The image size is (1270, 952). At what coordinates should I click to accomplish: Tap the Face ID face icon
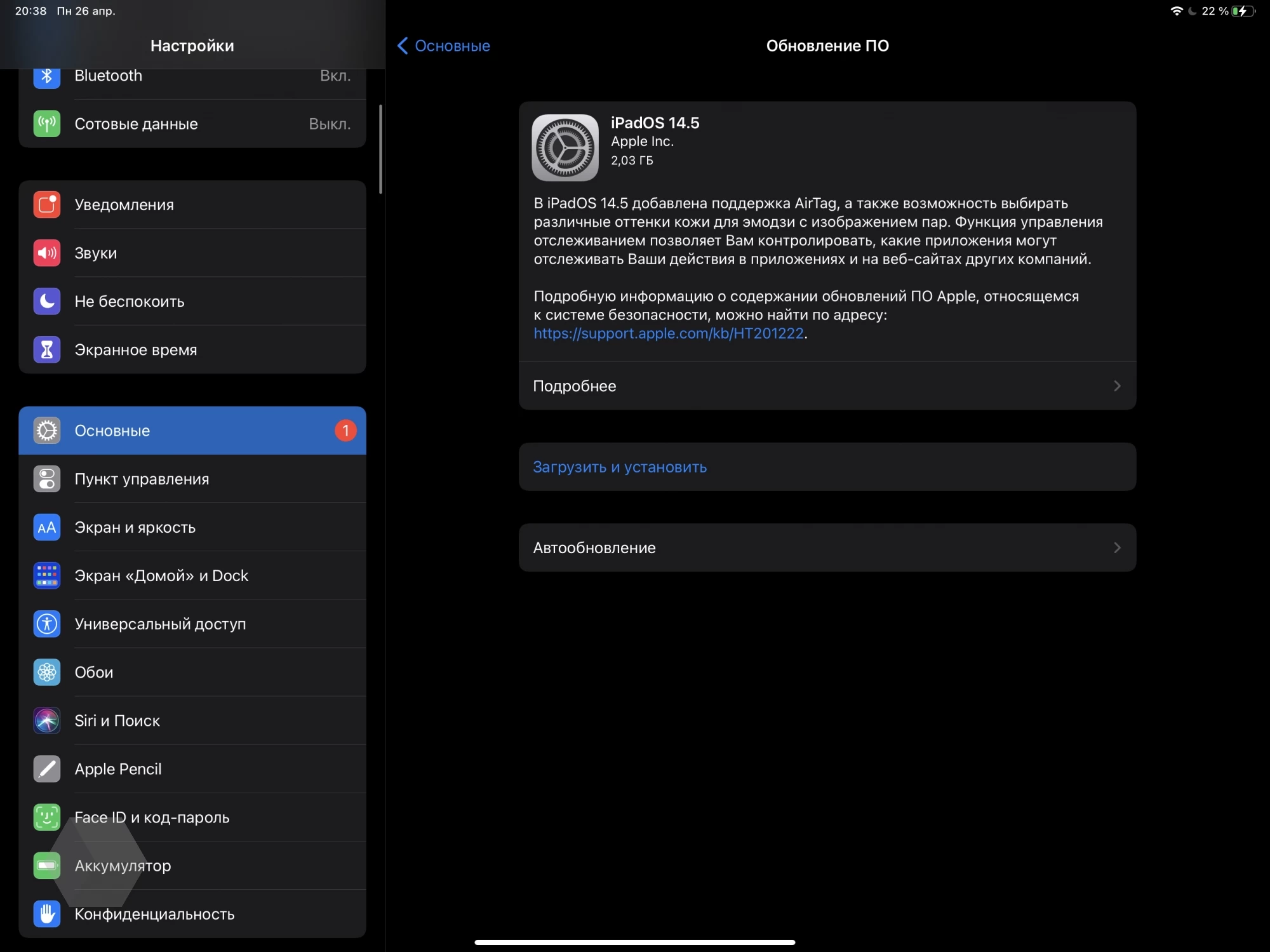click(x=46, y=817)
